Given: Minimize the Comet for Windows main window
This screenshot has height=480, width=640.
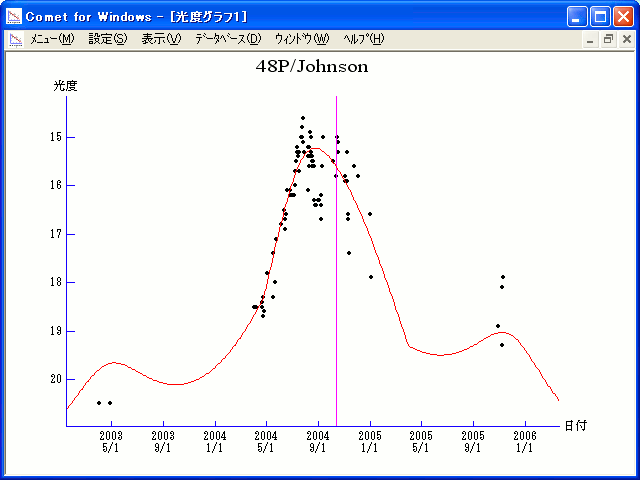Looking at the screenshot, I should [x=578, y=16].
